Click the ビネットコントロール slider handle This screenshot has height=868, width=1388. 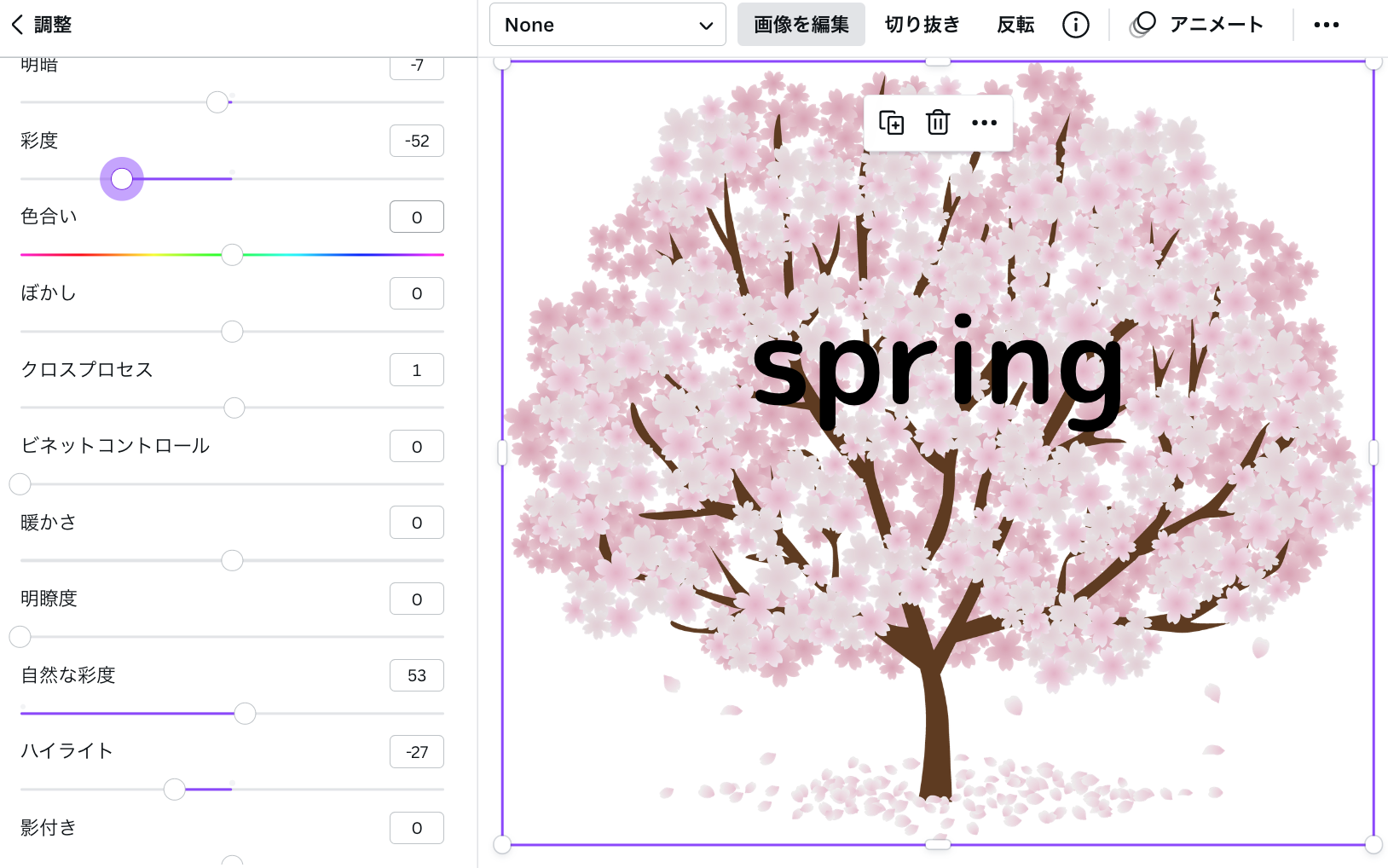pyautogui.click(x=20, y=484)
